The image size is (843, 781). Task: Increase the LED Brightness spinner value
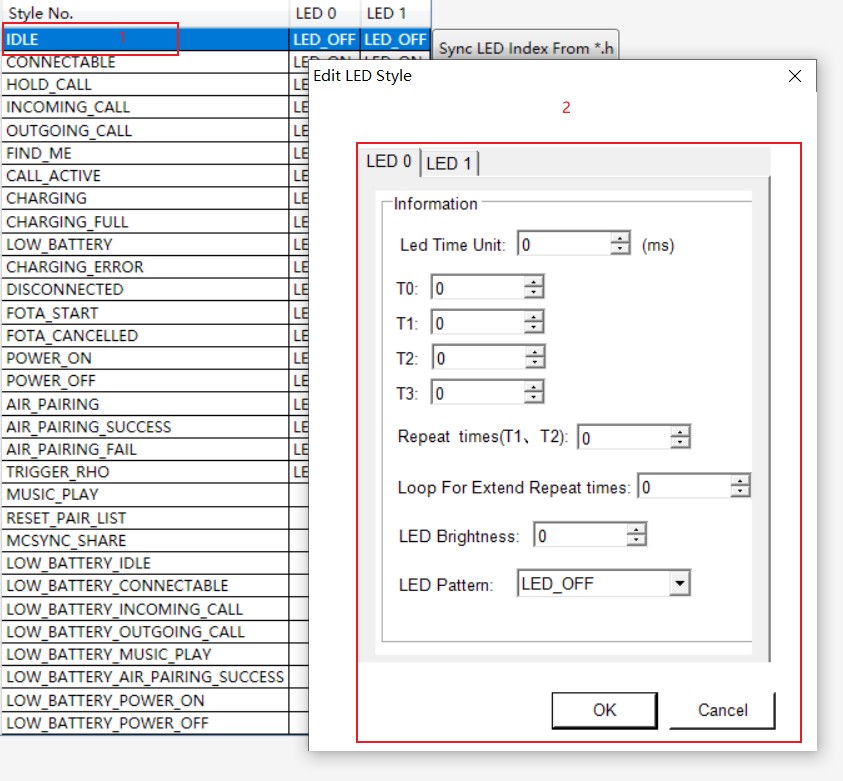click(x=636, y=531)
